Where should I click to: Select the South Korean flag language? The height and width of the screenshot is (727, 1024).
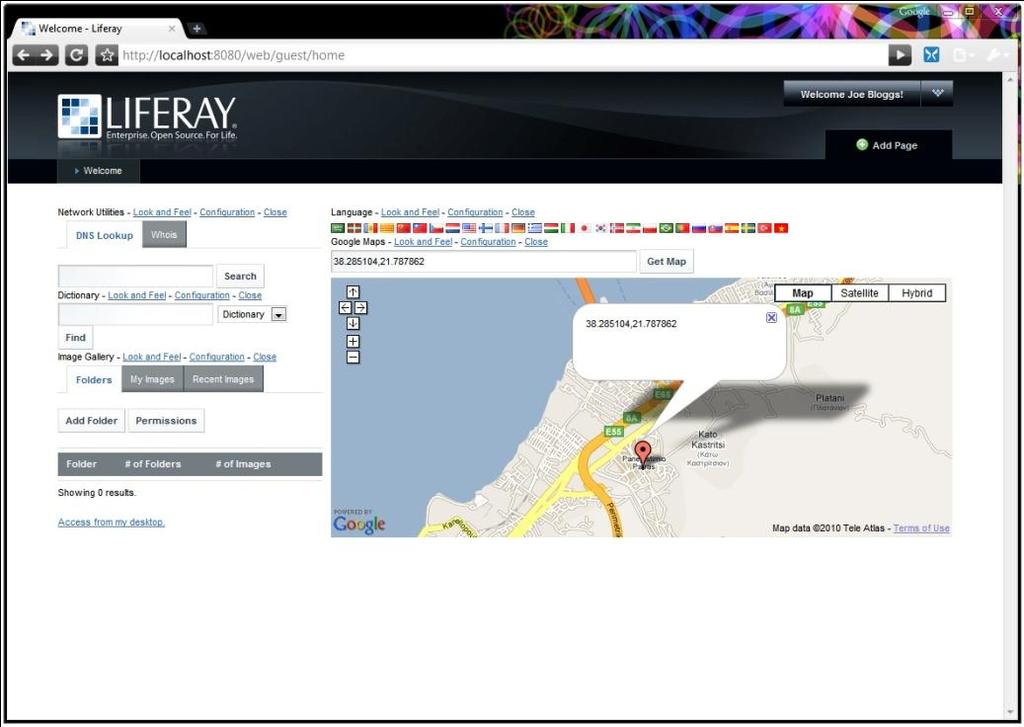pyautogui.click(x=601, y=228)
